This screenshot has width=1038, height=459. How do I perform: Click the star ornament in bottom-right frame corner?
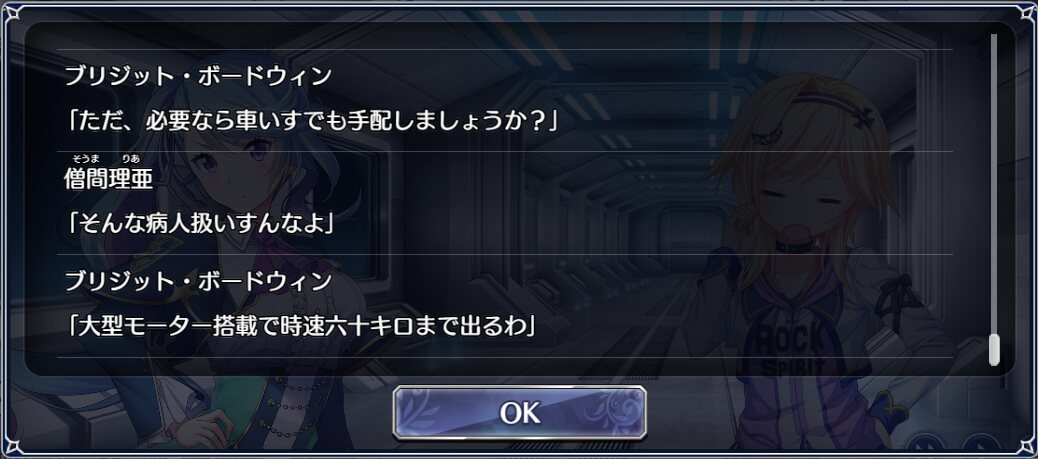1027,448
